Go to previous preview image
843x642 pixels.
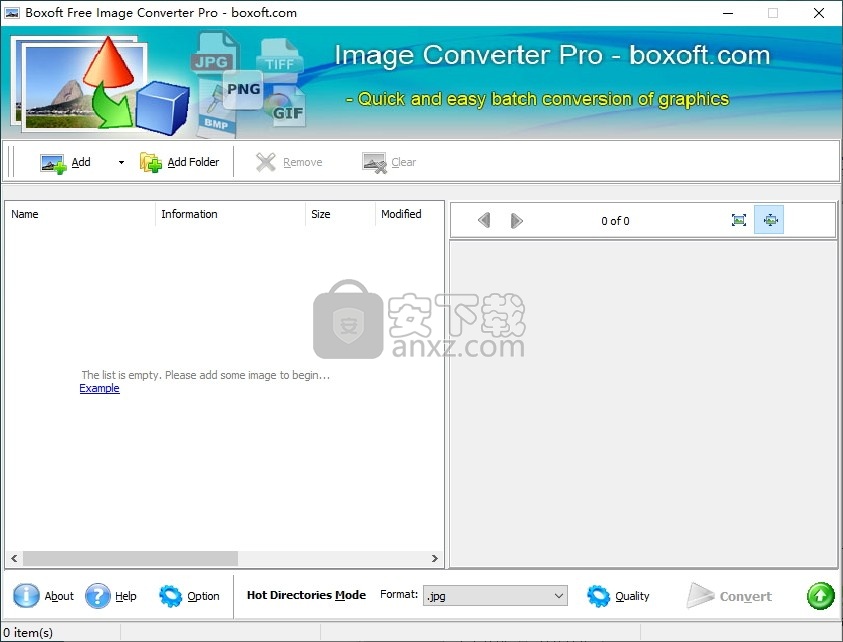tap(484, 220)
